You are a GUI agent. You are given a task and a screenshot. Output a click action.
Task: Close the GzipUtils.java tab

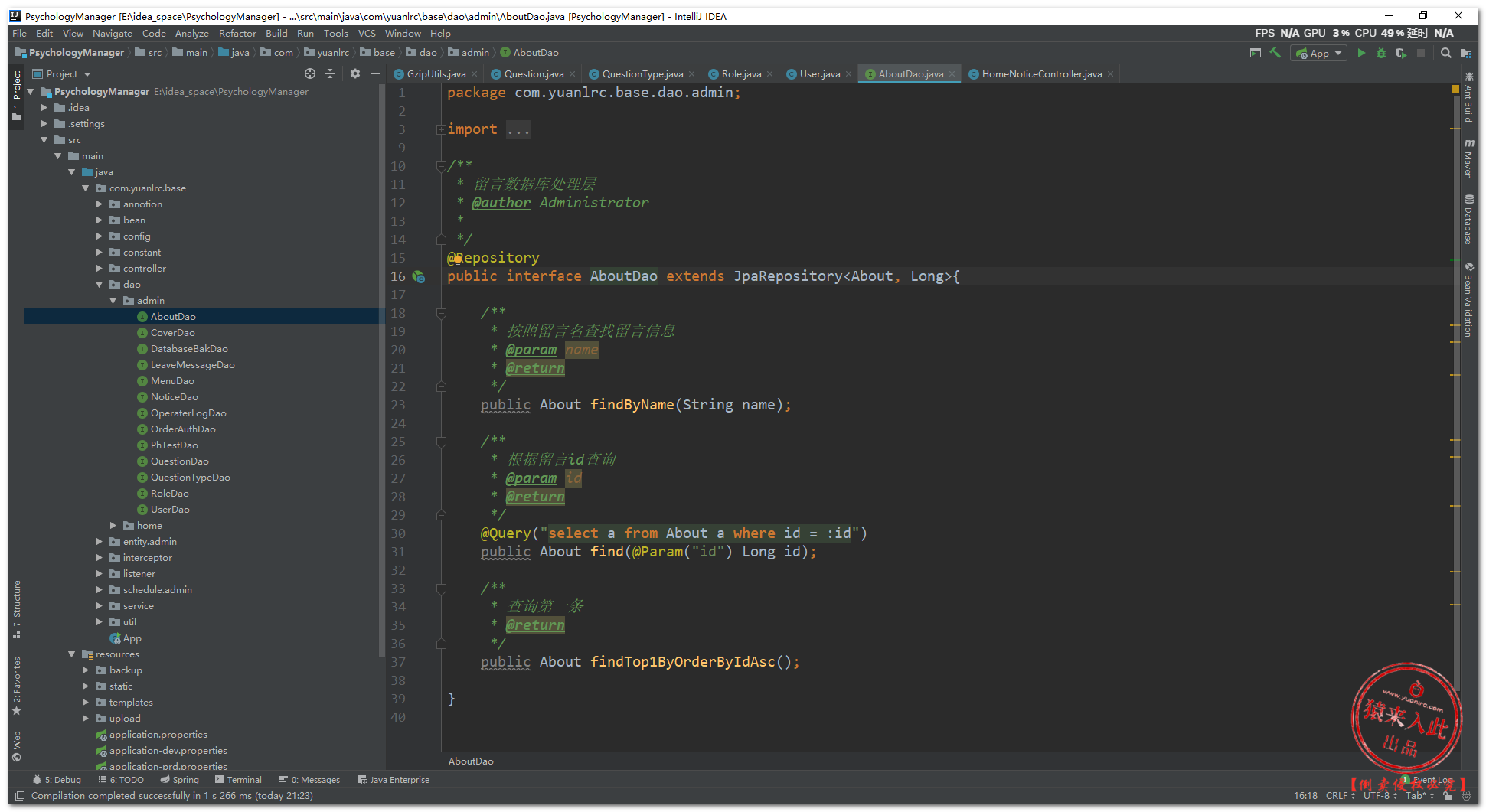475,74
